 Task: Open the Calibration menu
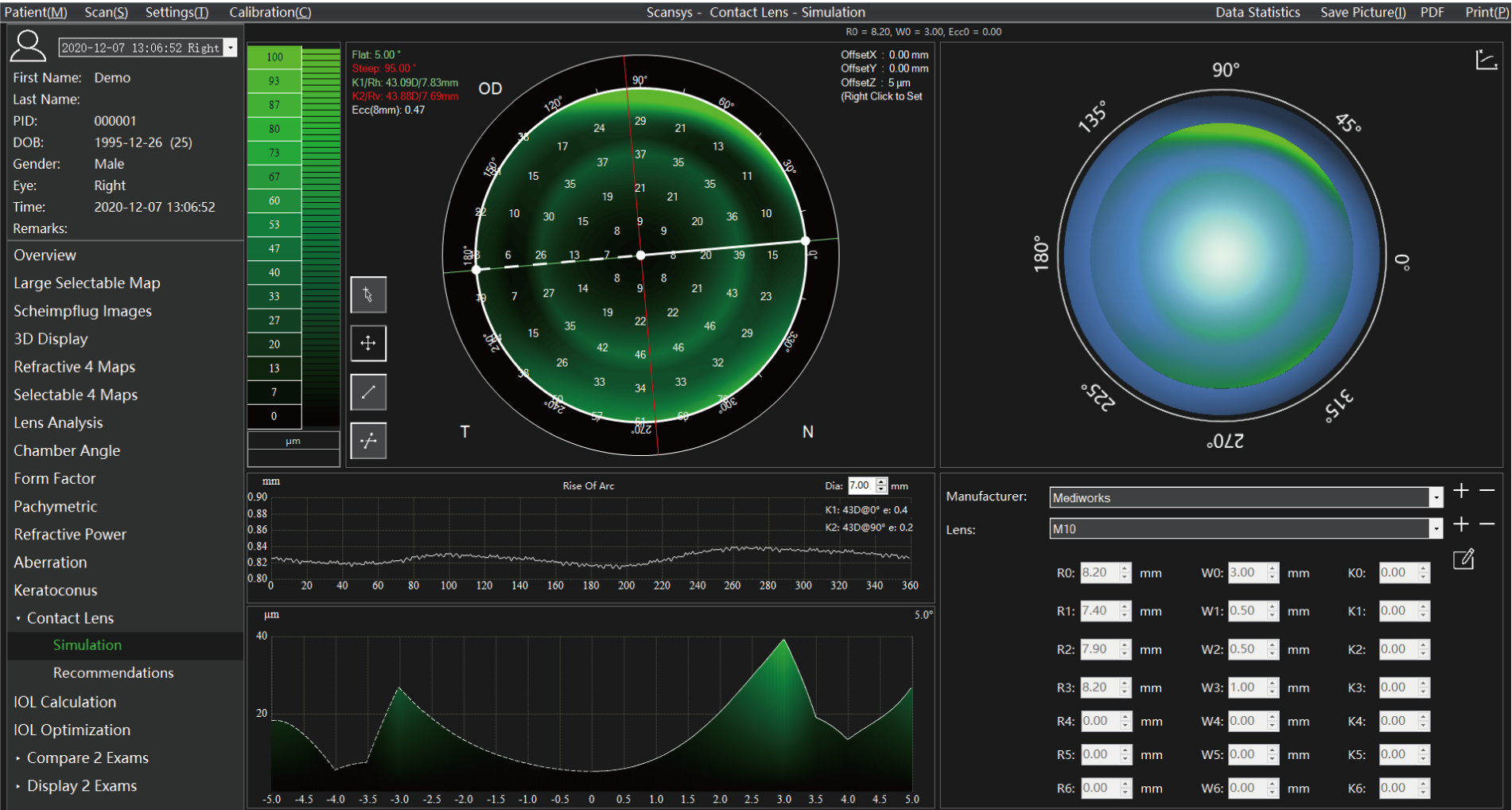(270, 12)
